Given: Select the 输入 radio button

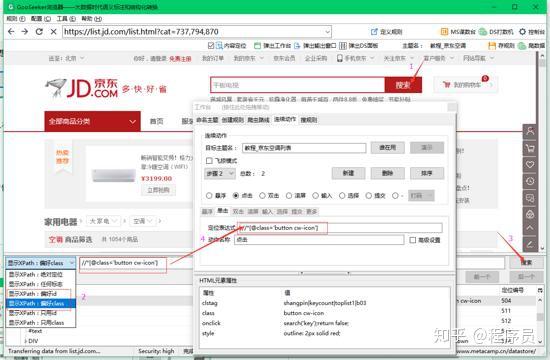Looking at the screenshot, I should pos(316,195).
